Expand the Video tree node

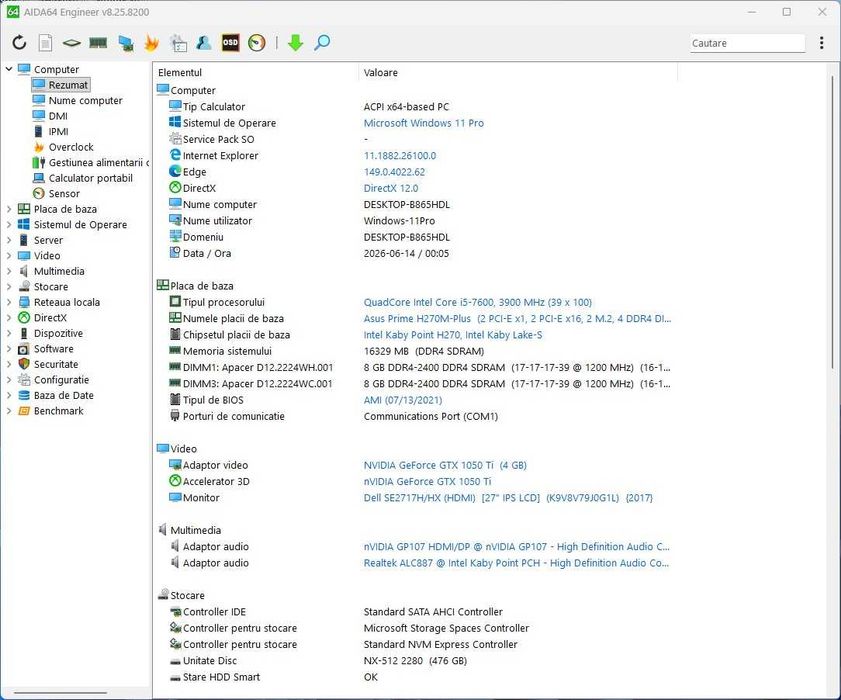(x=9, y=256)
